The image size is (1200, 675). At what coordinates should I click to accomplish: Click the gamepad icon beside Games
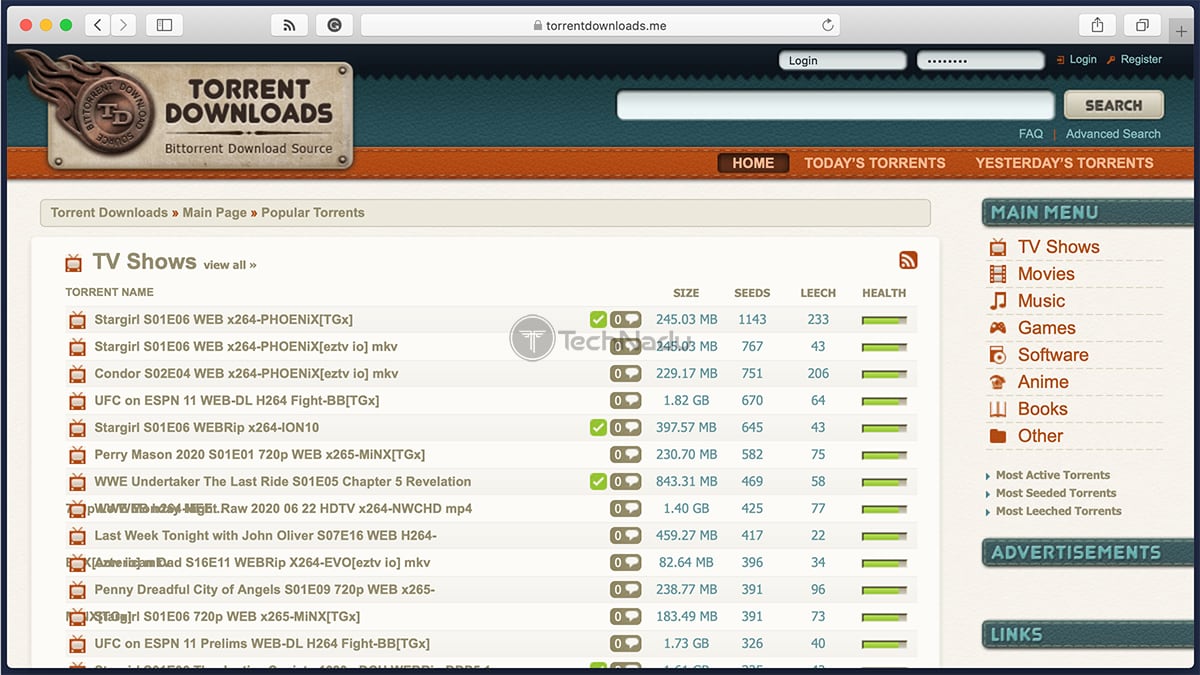pos(997,328)
